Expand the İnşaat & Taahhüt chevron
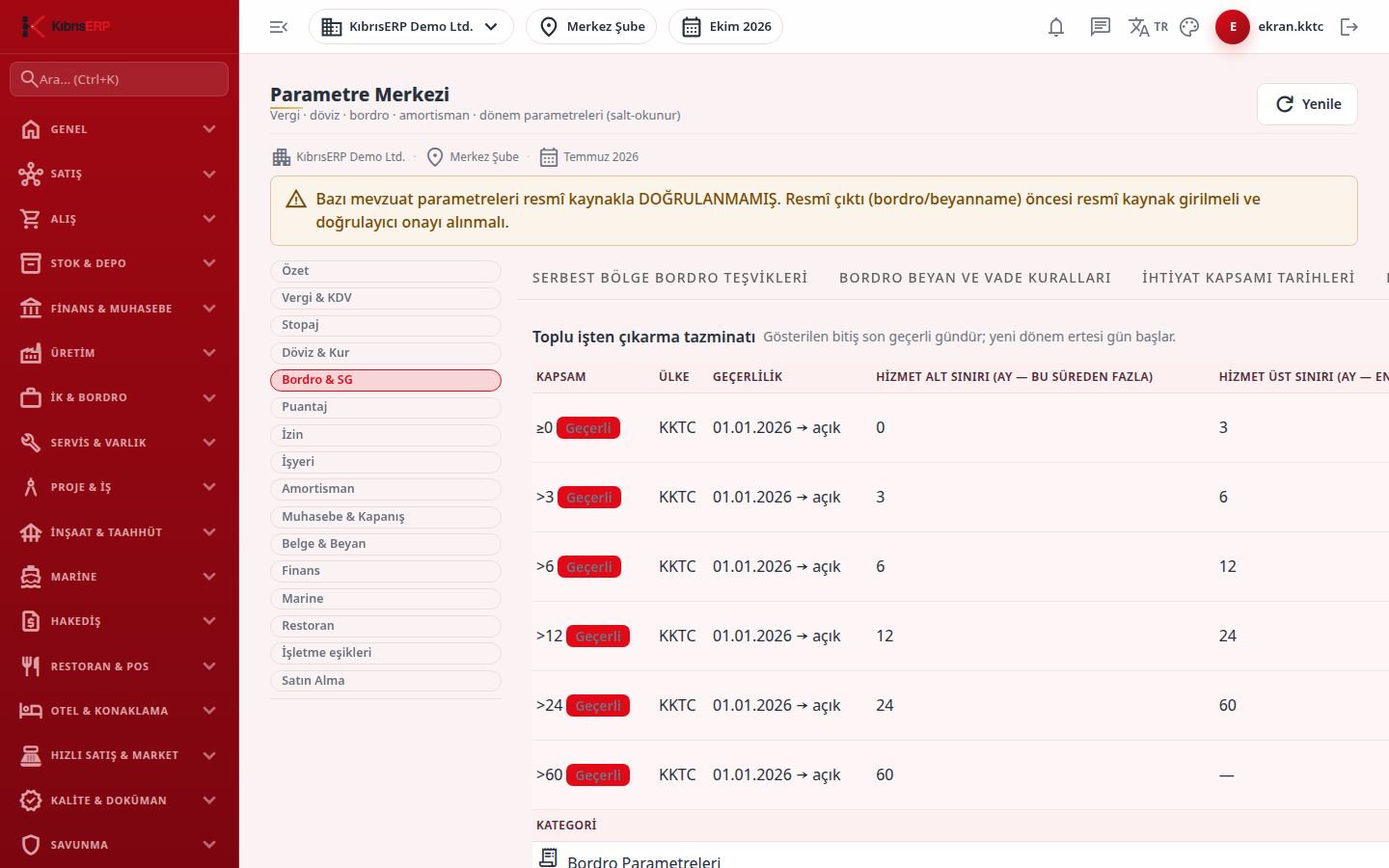 coord(209,532)
